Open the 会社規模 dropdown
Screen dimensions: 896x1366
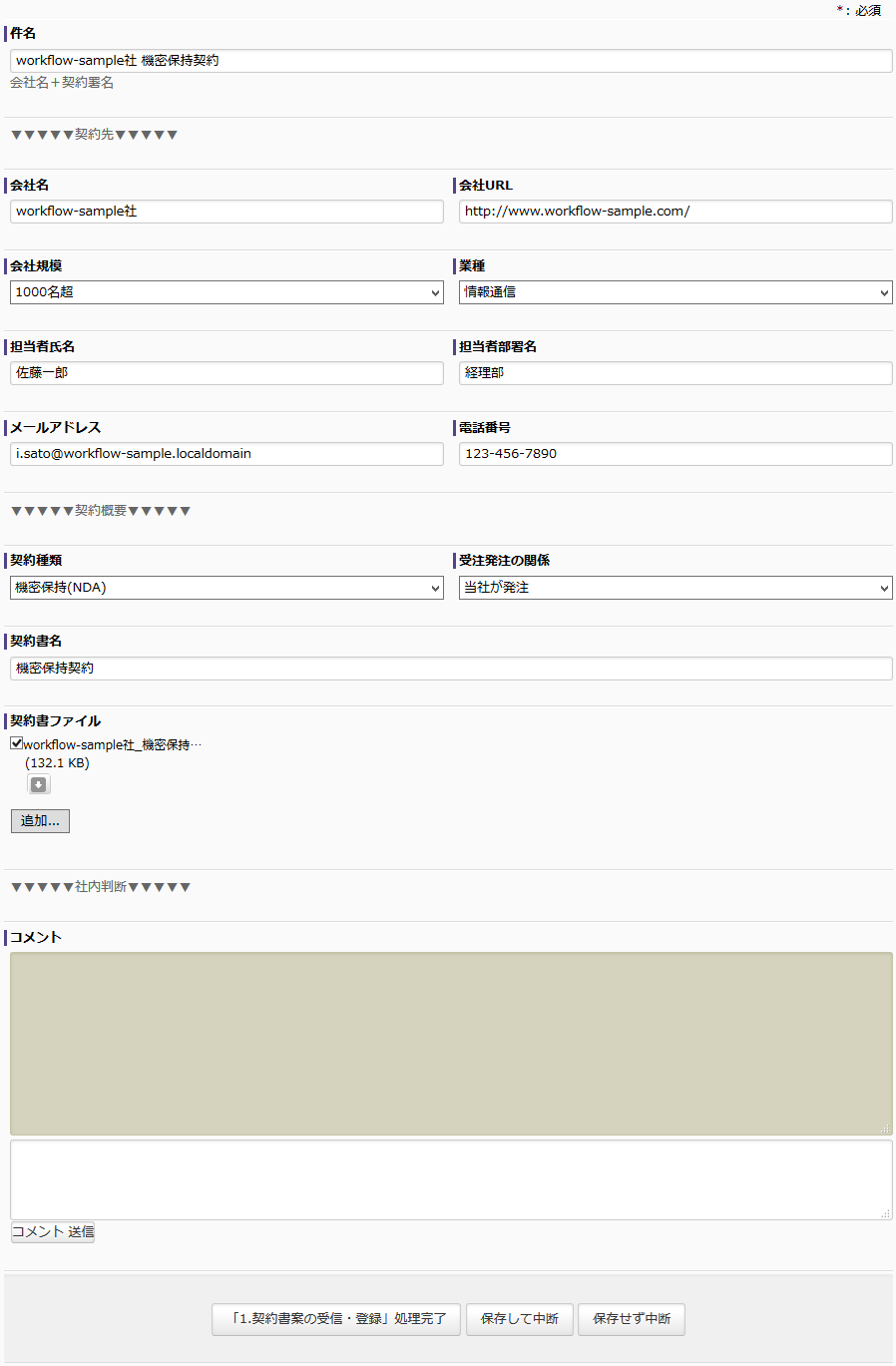point(226,292)
